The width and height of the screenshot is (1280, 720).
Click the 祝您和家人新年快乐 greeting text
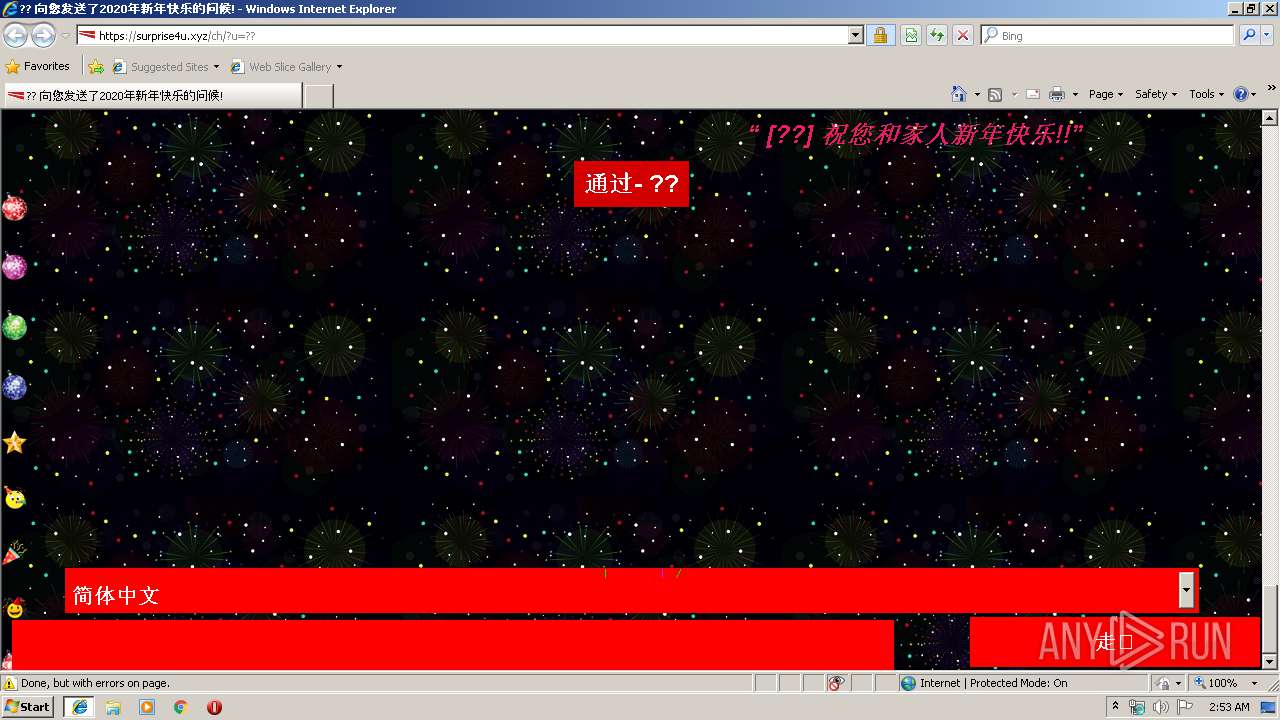click(x=916, y=134)
